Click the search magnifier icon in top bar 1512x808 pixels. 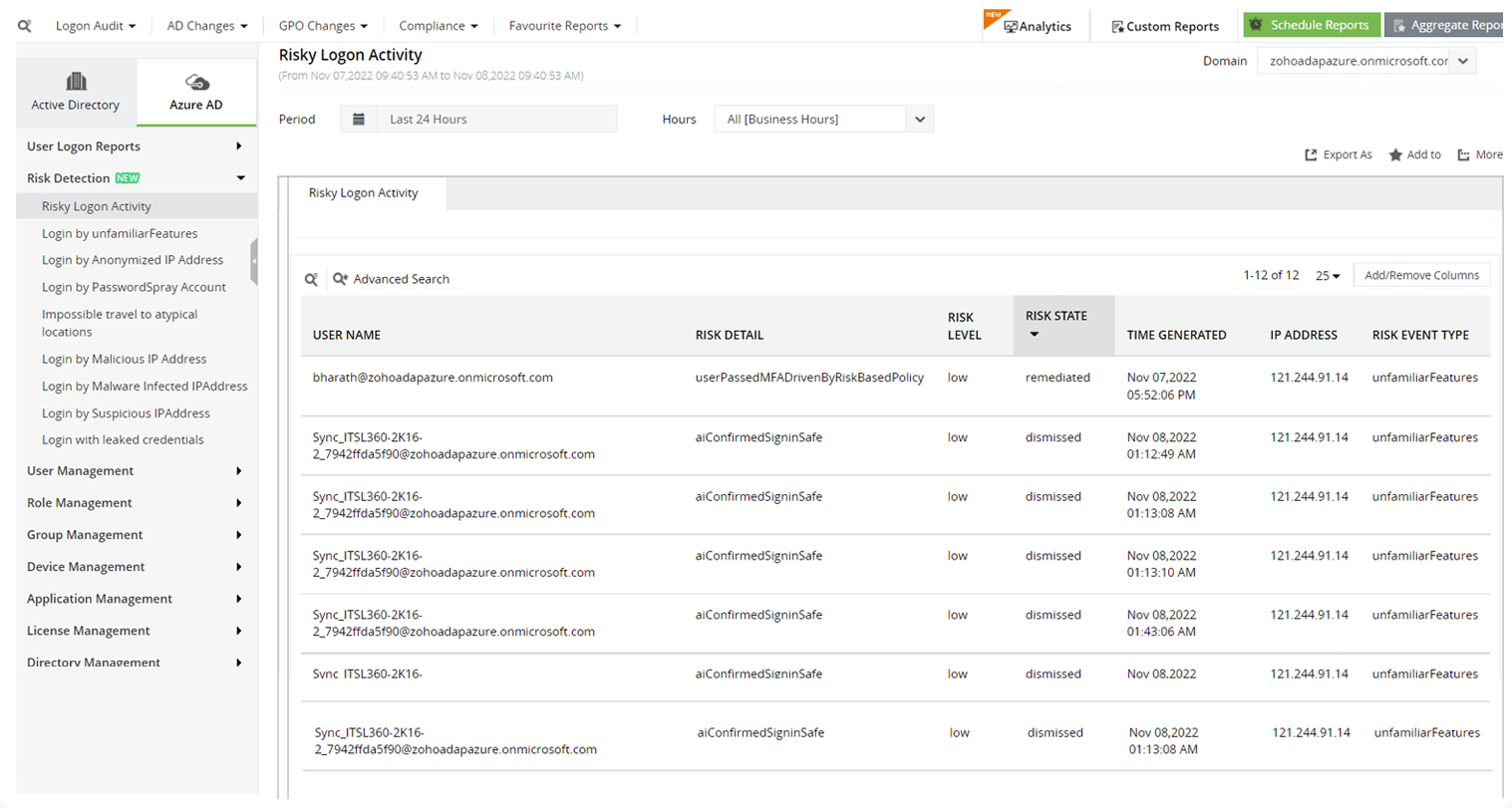[25, 26]
